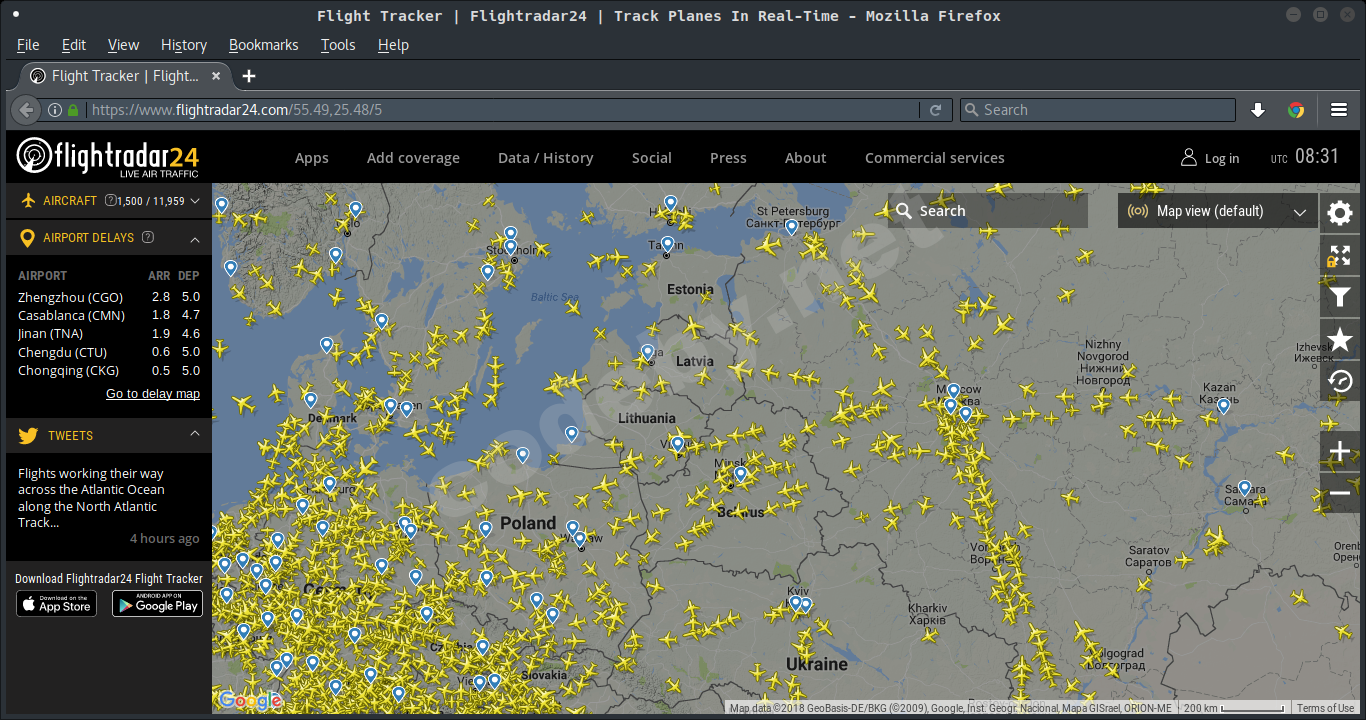1366x720 pixels.
Task: Zoom in on the map with plus
Action: [x=1340, y=452]
